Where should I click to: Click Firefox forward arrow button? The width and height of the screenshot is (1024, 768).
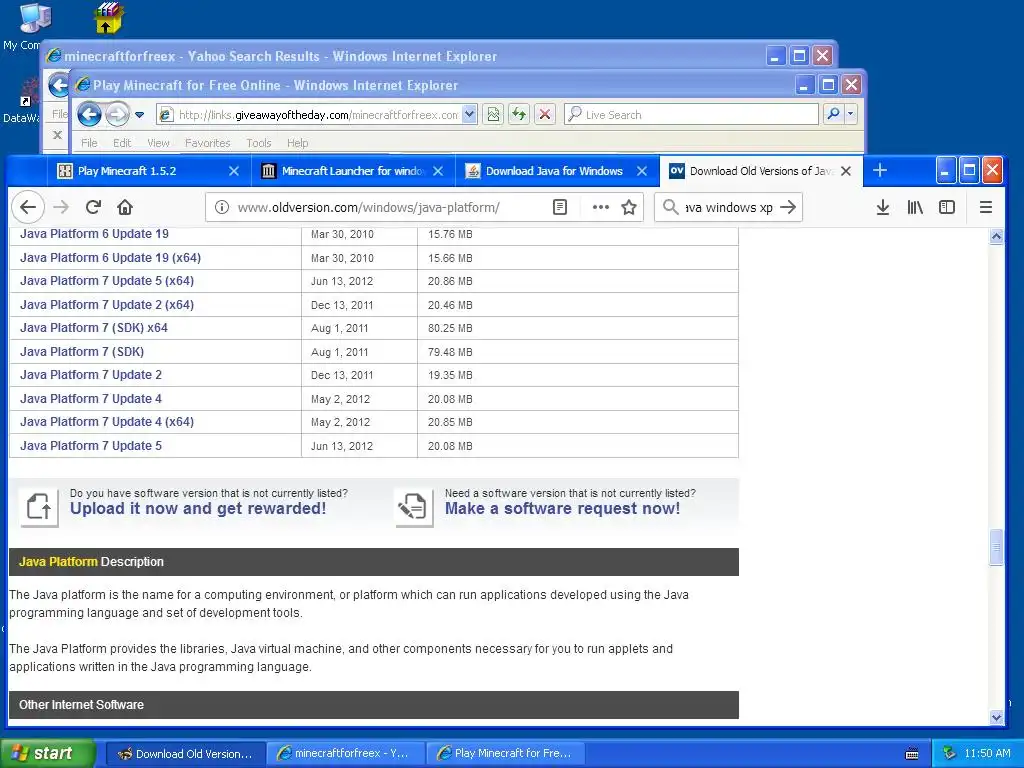[x=61, y=208]
